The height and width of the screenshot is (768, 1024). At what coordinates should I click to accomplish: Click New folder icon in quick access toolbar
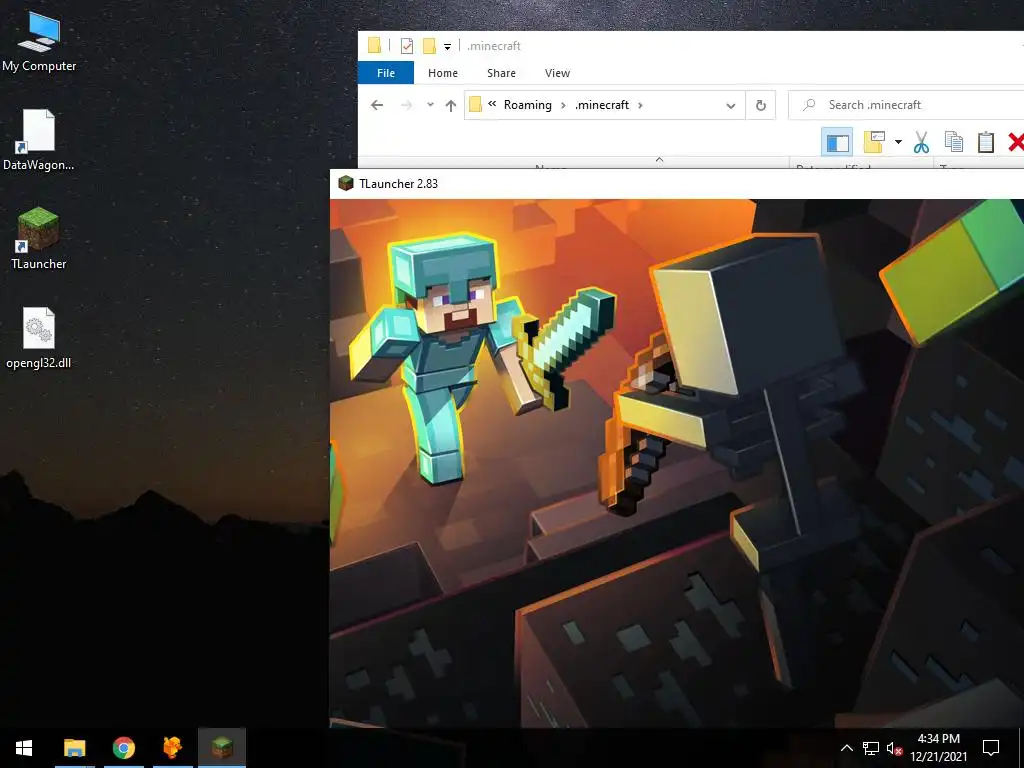[x=429, y=46]
